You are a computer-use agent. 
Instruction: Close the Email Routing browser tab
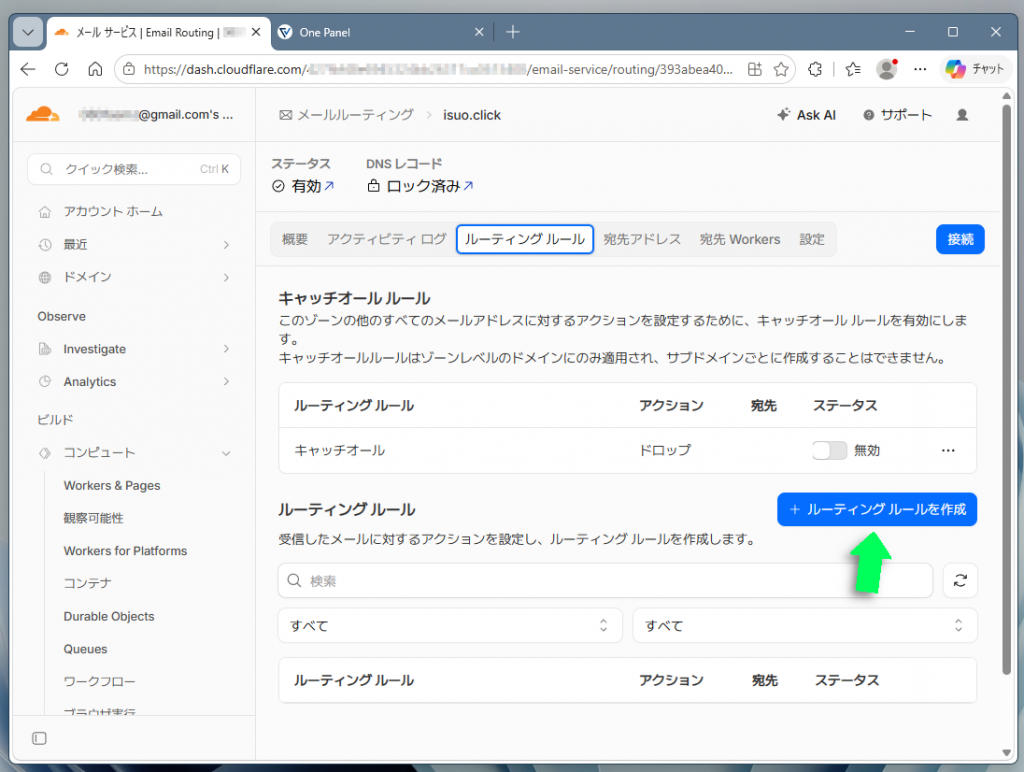pos(256,32)
